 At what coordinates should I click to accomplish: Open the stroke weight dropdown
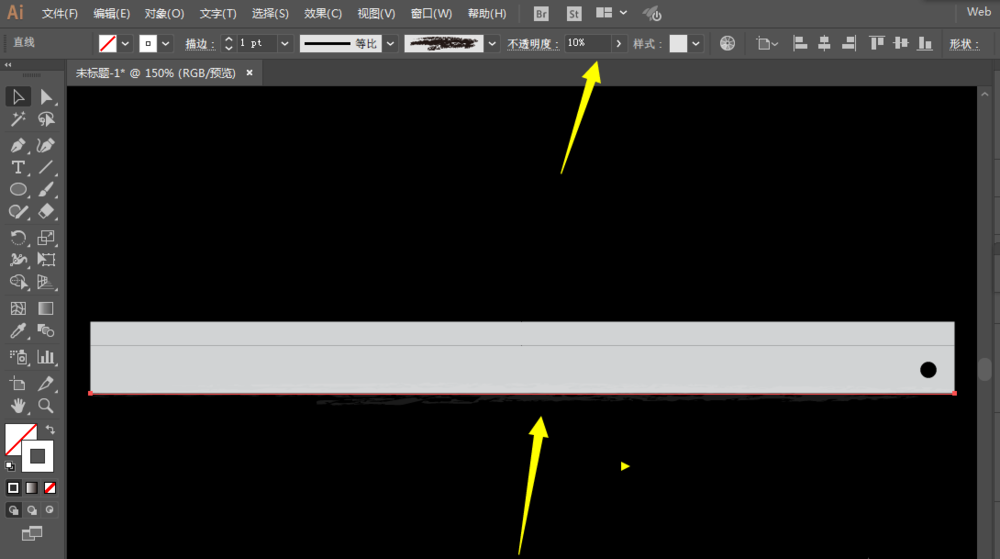click(x=285, y=43)
